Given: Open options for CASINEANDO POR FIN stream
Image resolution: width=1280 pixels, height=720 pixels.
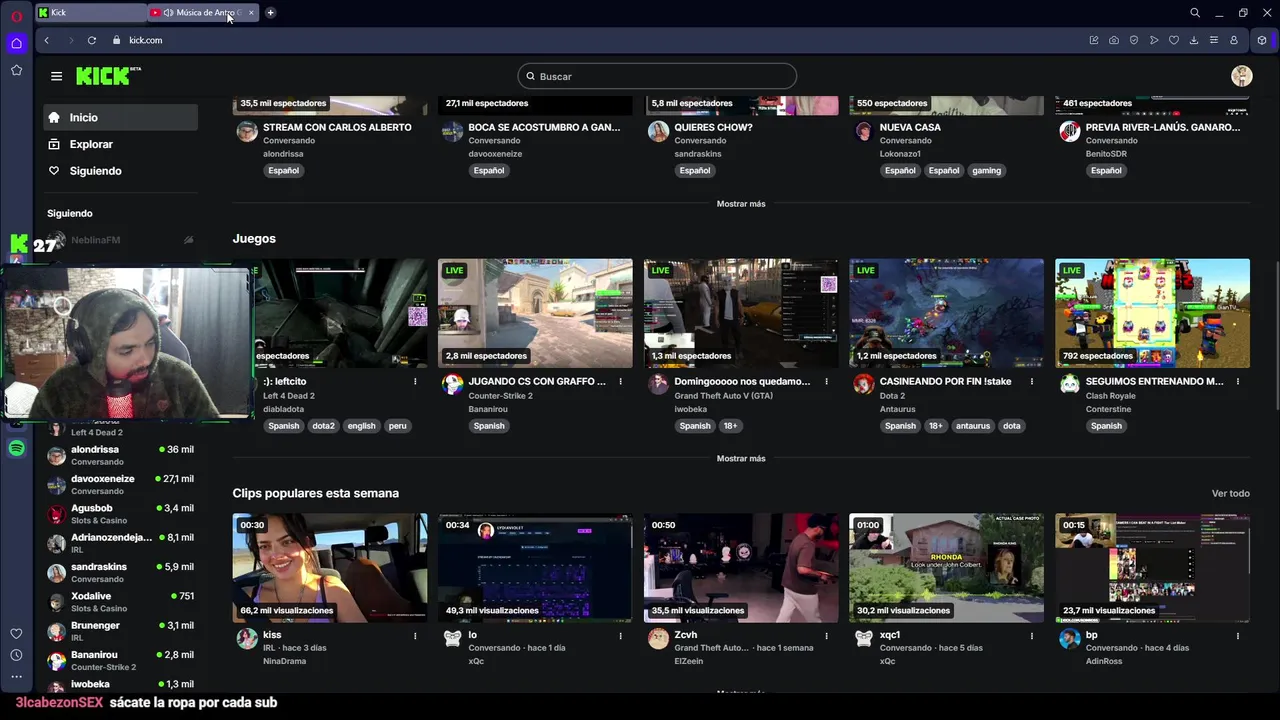Looking at the screenshot, I should pos(1032,381).
